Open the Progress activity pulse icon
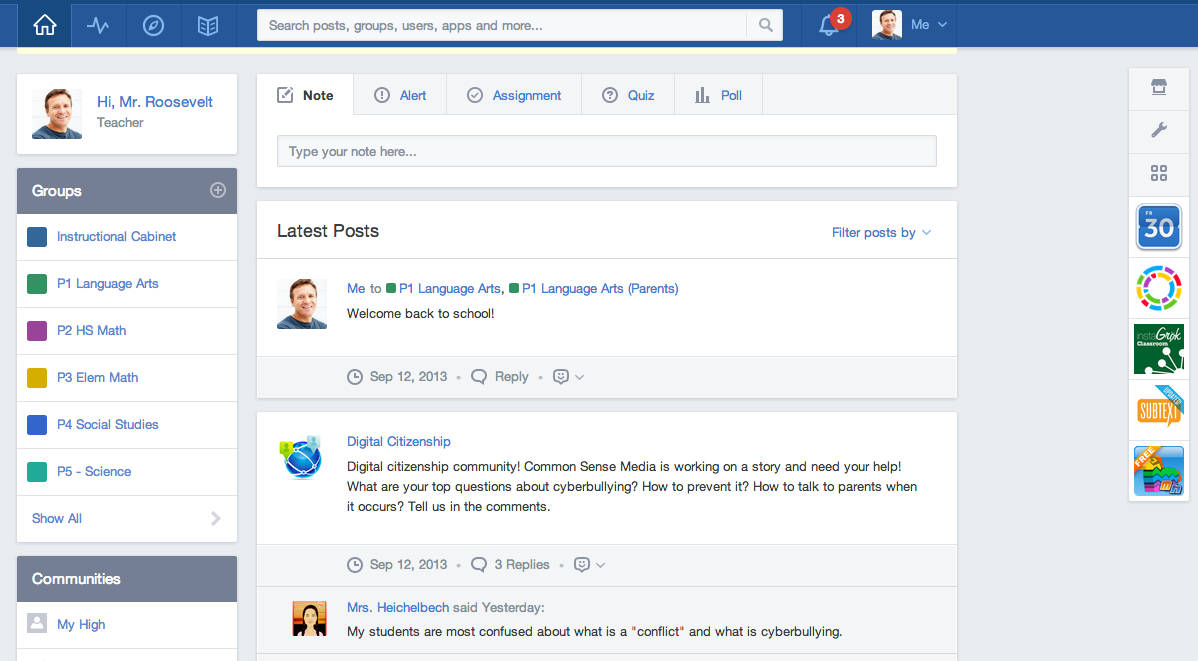Viewport: 1198px width, 661px height. [x=98, y=25]
